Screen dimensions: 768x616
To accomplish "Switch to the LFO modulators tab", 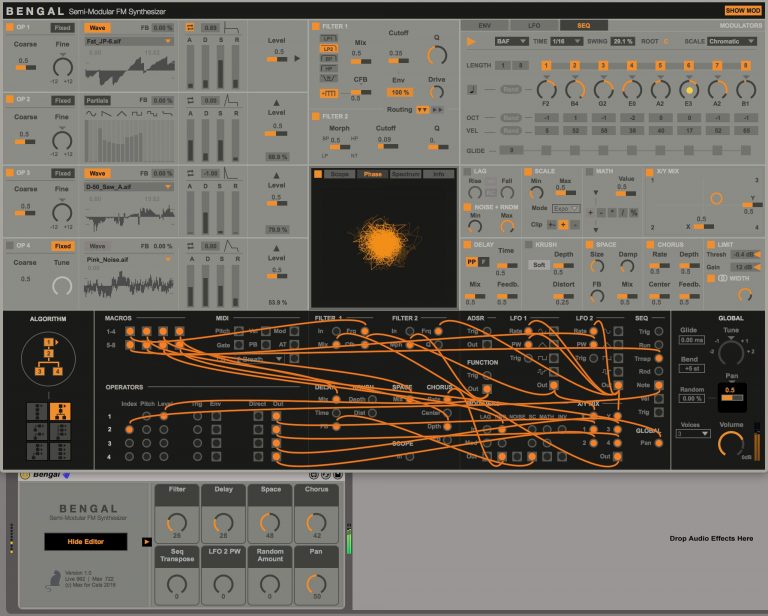I will click(x=534, y=25).
